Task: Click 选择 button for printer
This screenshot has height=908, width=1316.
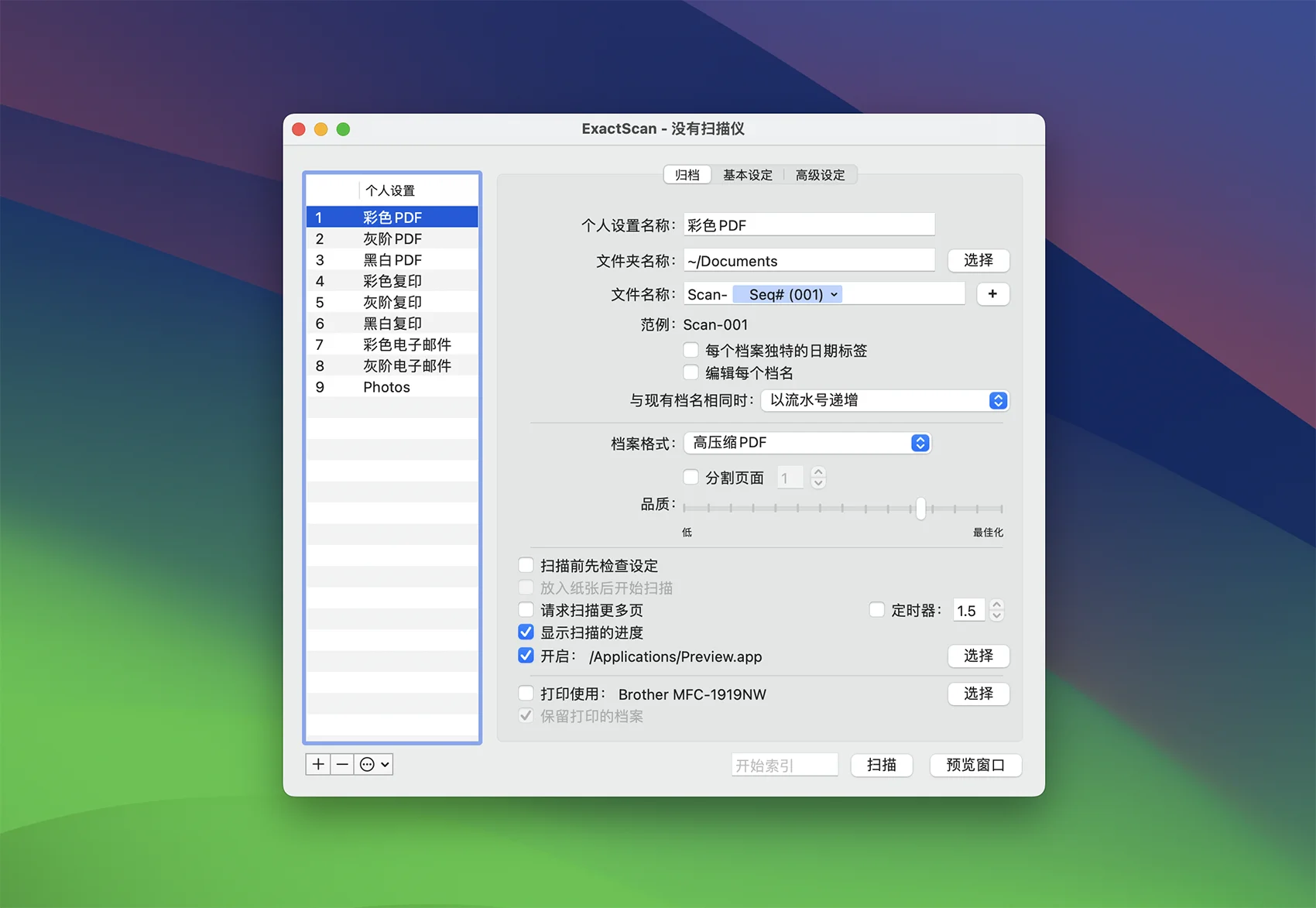Action: [x=978, y=694]
